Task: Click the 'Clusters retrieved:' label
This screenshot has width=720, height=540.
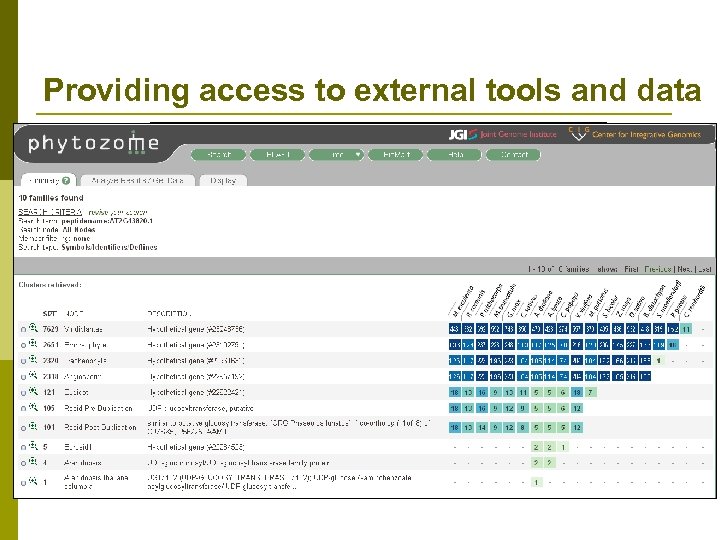Action: pyautogui.click(x=50, y=285)
